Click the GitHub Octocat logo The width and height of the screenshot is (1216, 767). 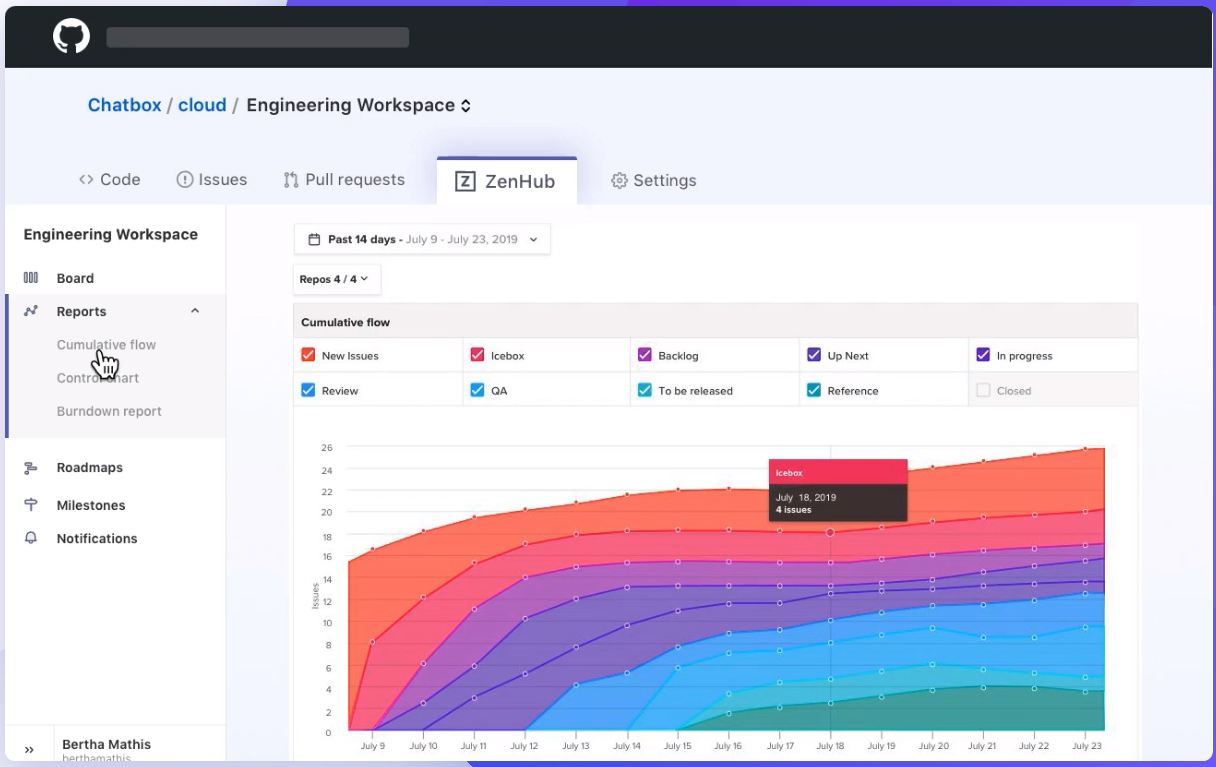72,37
